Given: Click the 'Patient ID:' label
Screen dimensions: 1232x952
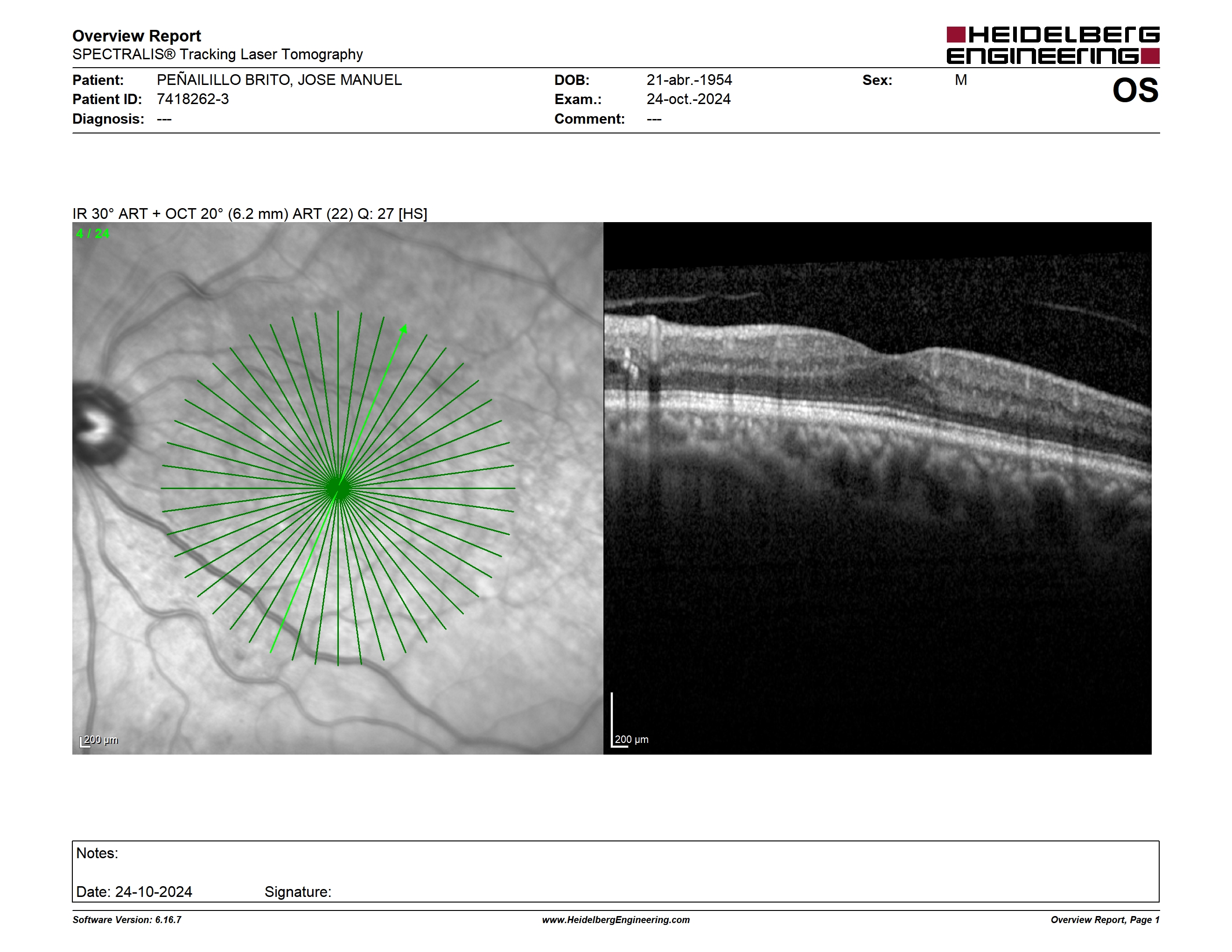Looking at the screenshot, I should point(107,99).
